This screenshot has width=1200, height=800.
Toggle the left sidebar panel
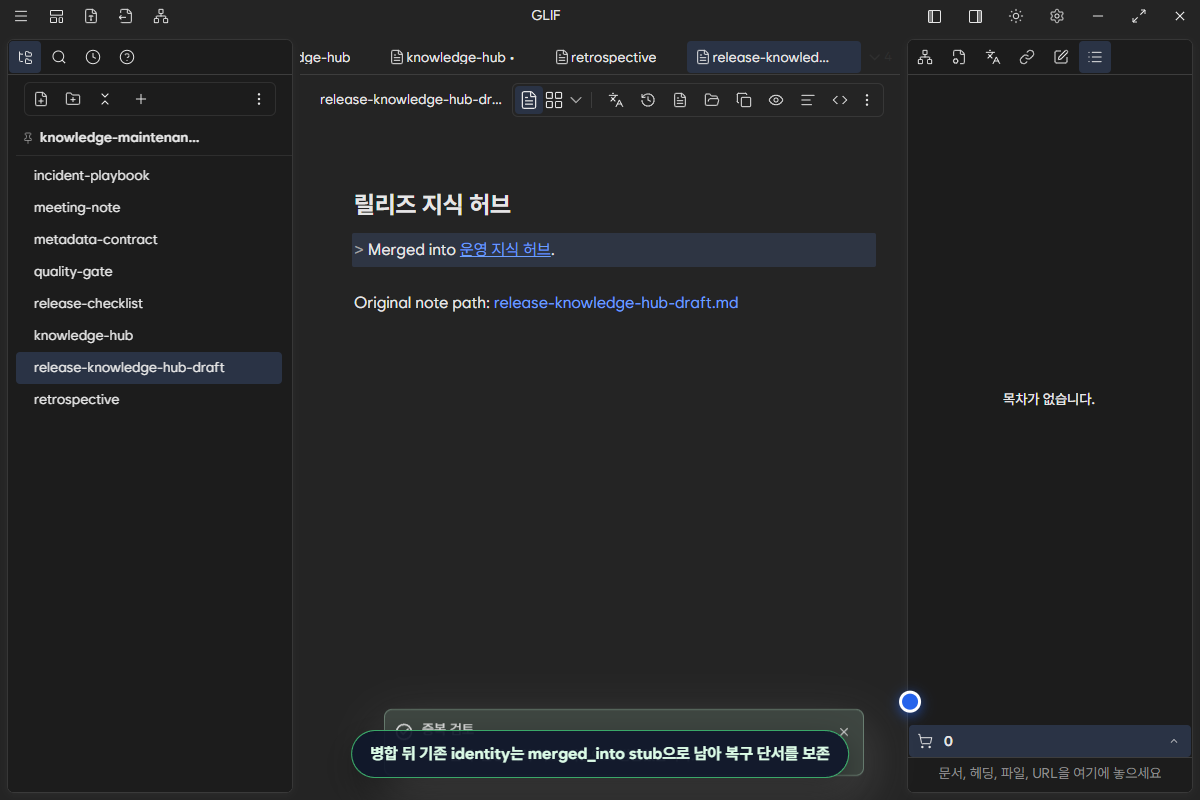(935, 16)
